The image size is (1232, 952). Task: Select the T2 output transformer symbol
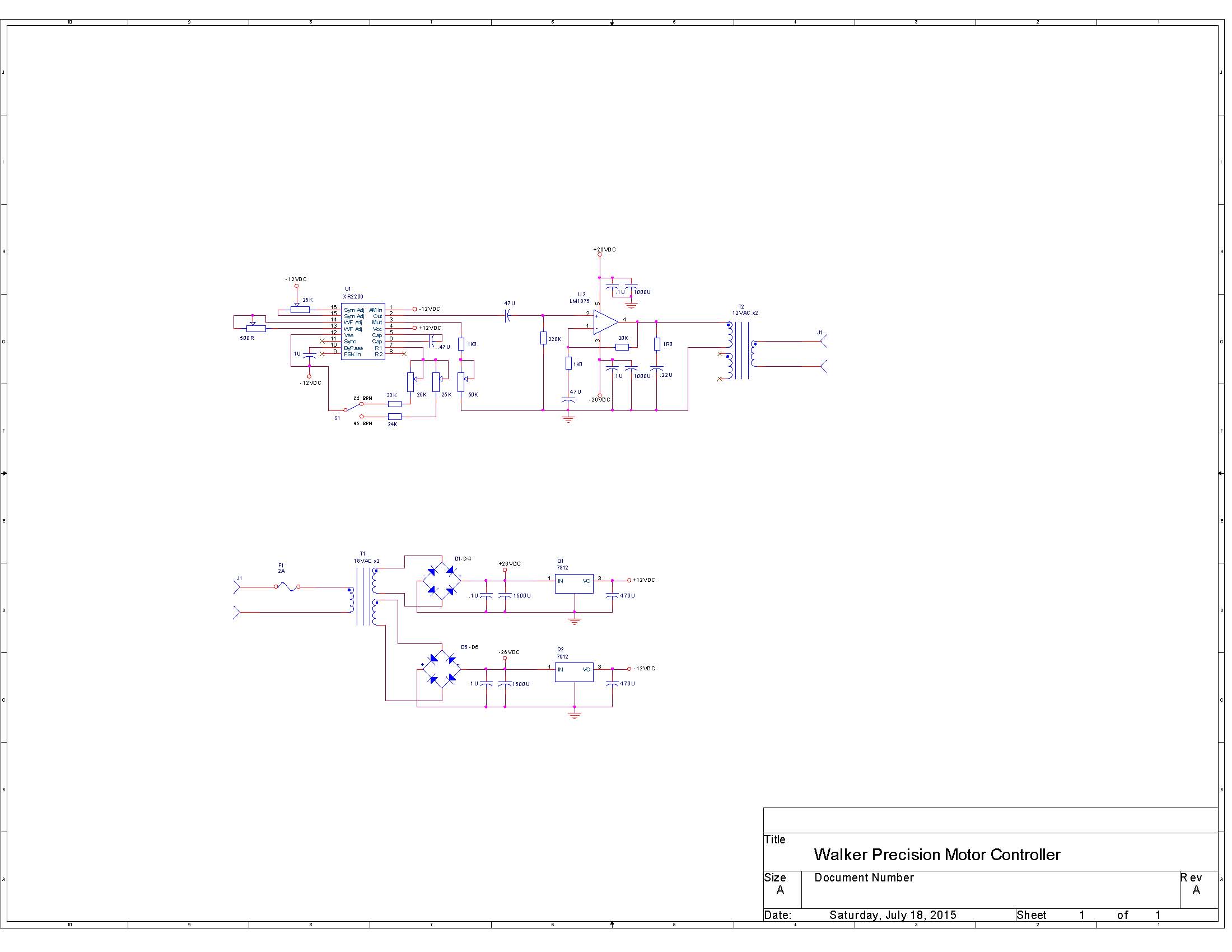coord(742,351)
